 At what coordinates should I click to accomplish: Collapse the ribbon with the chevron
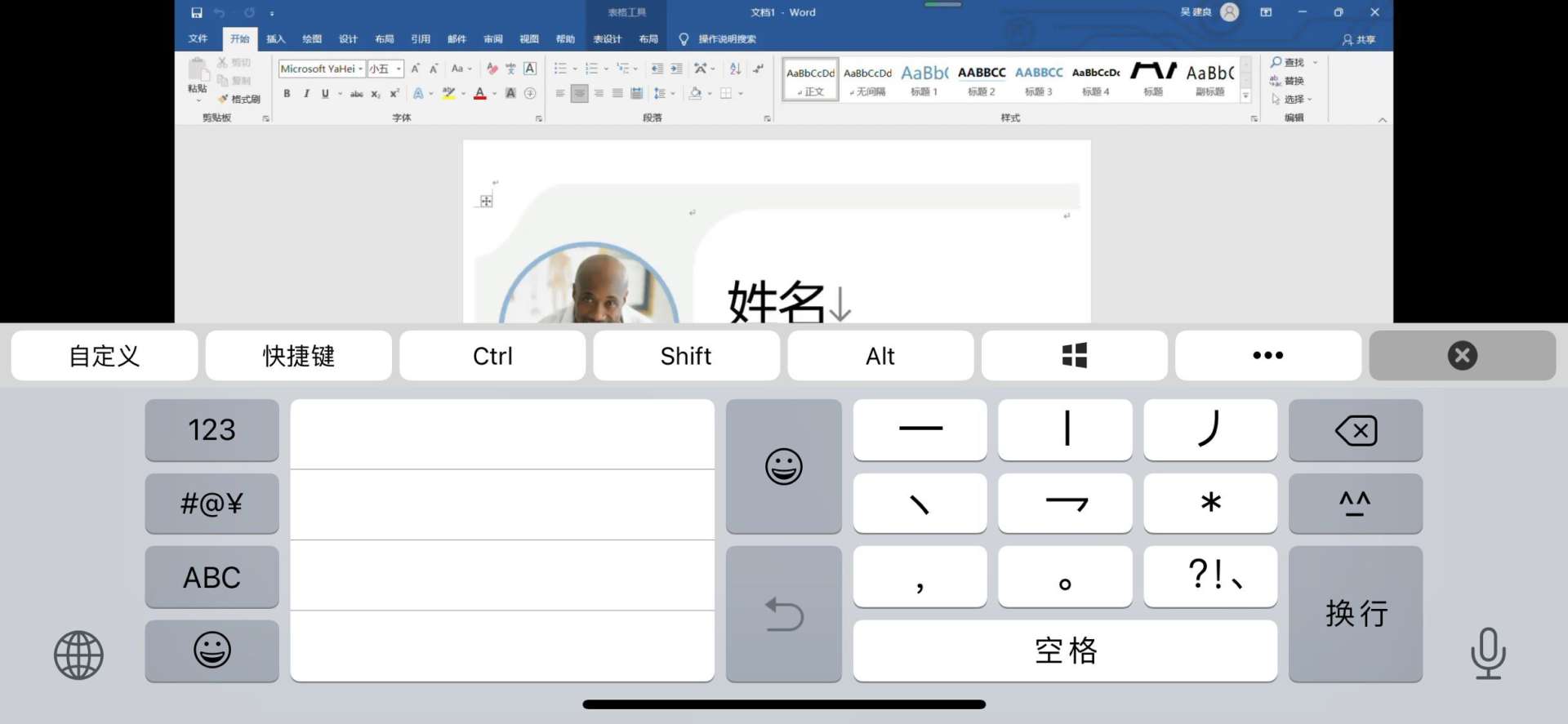pos(1382,119)
